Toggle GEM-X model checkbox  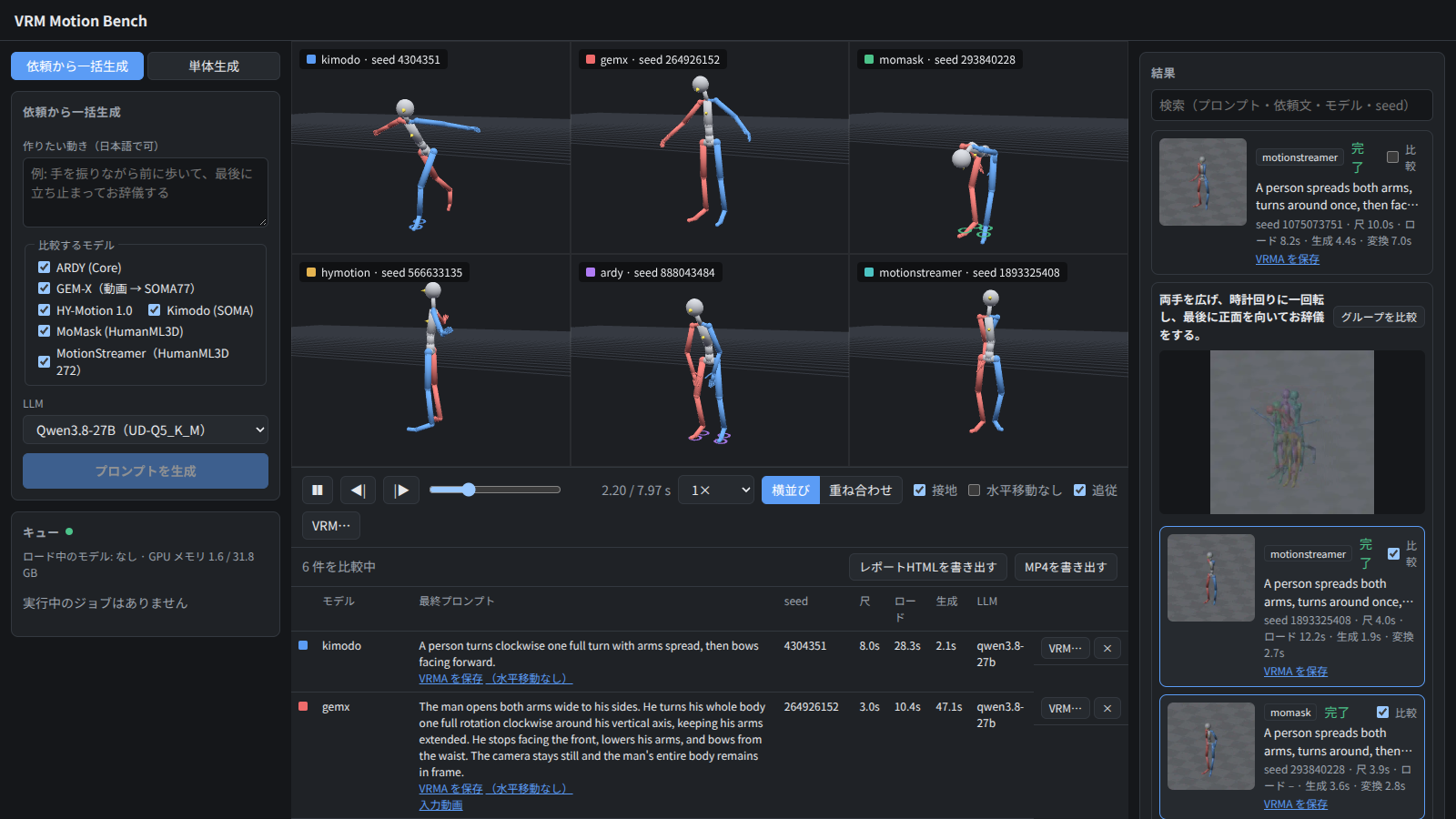(44, 288)
